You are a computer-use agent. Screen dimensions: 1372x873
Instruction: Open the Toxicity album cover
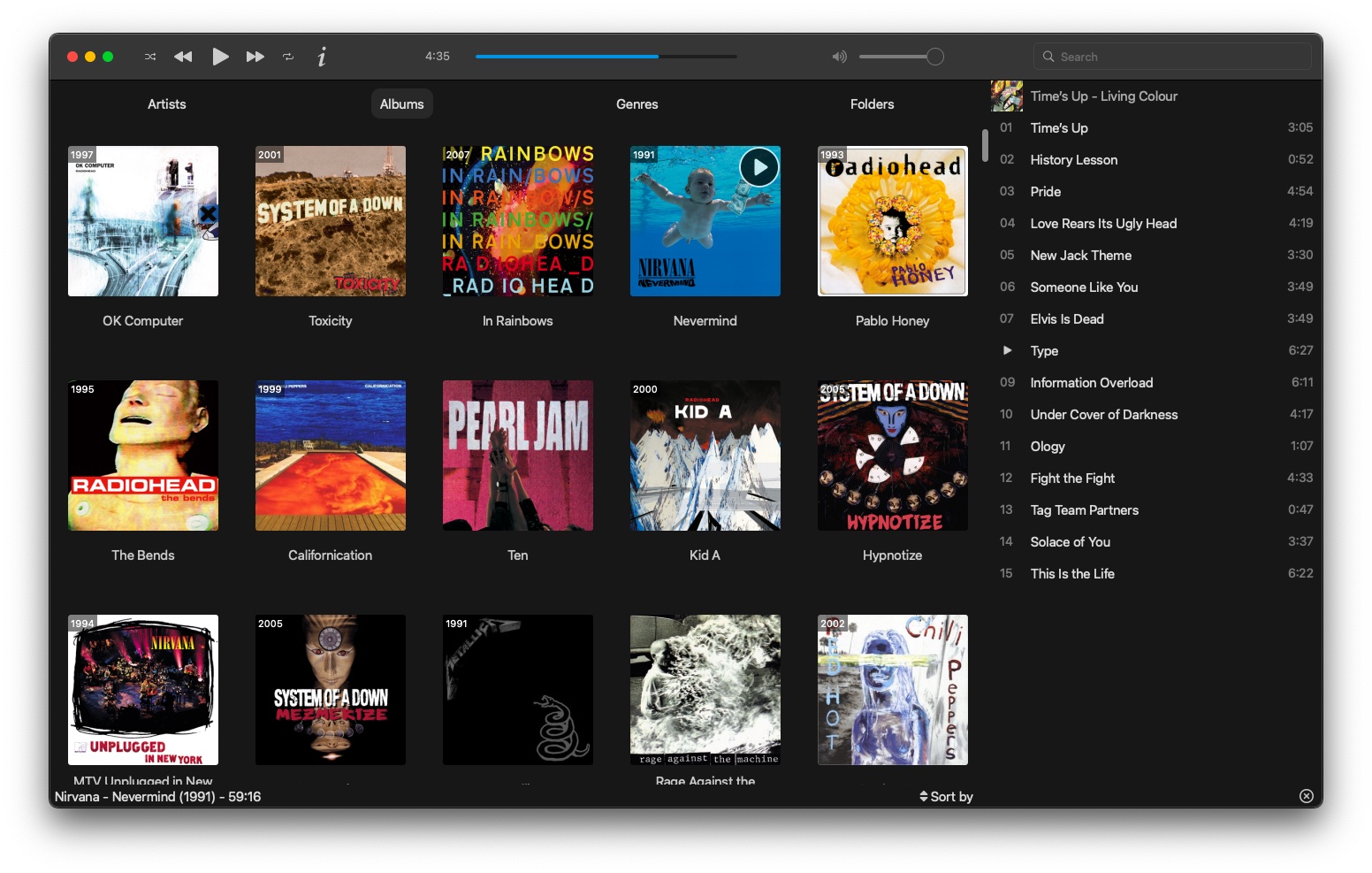click(x=331, y=221)
